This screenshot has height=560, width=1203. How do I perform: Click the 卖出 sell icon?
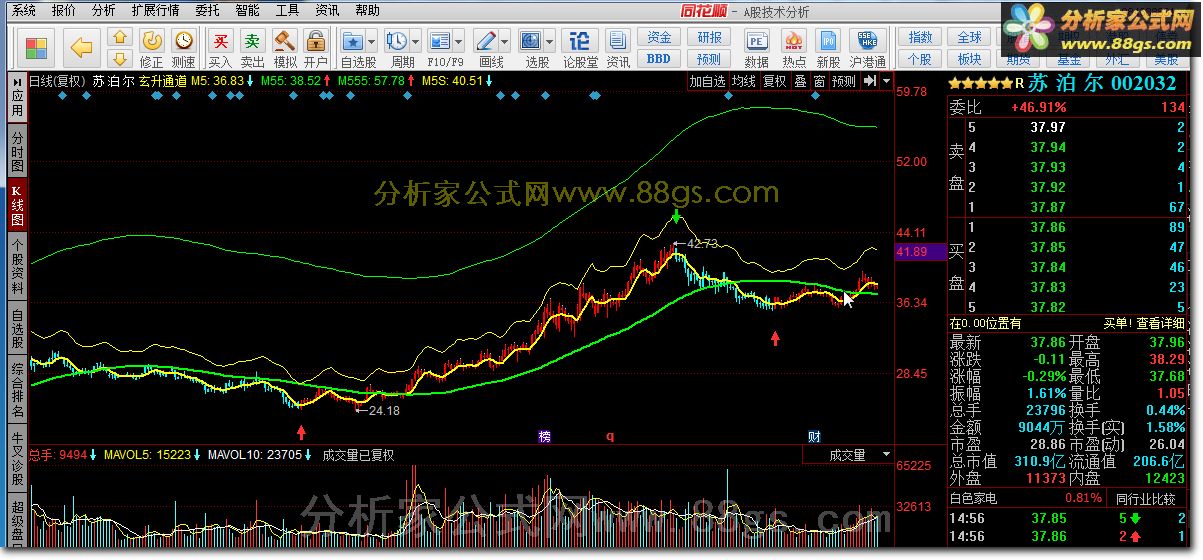pos(253,48)
